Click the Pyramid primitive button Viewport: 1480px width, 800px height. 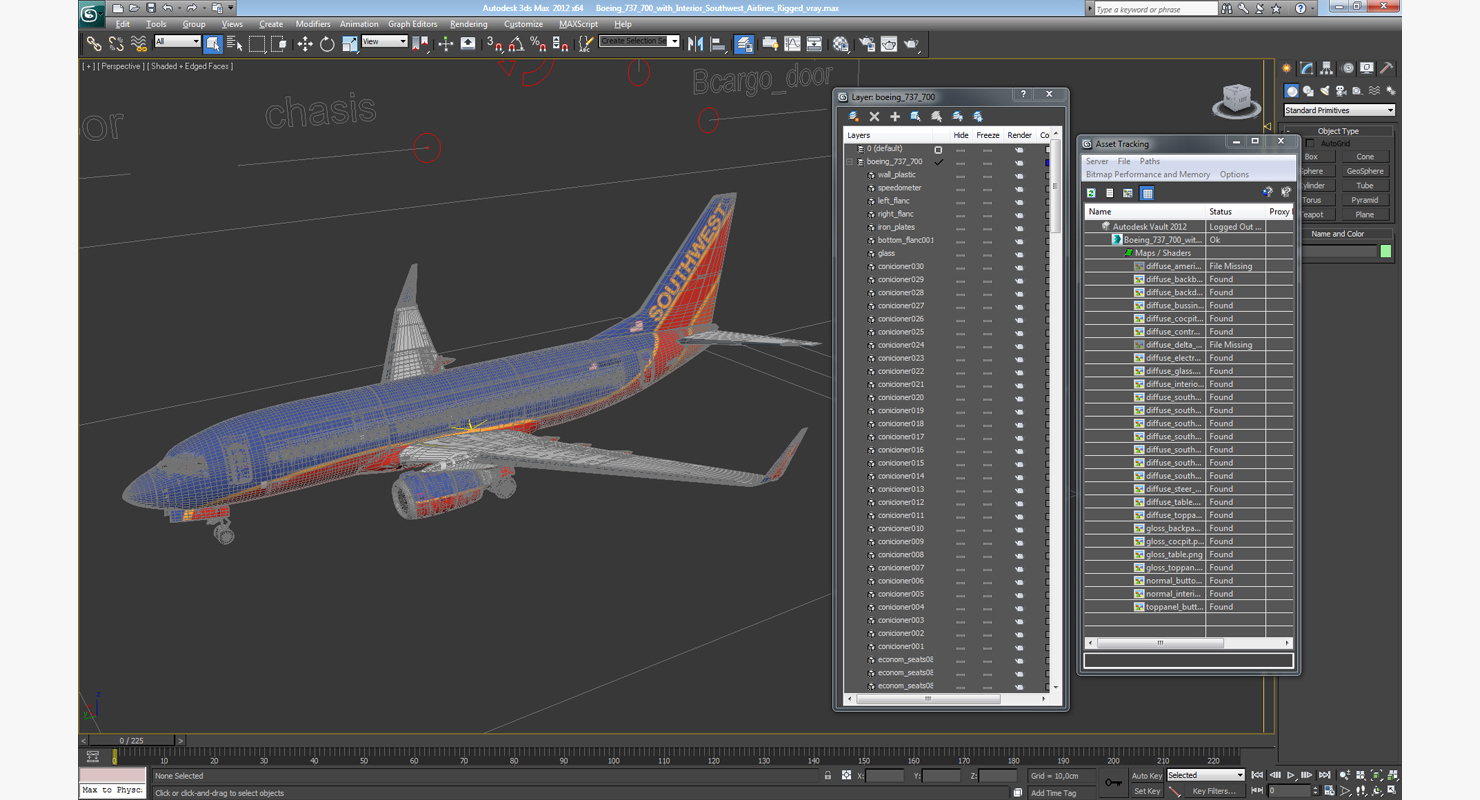[1365, 200]
